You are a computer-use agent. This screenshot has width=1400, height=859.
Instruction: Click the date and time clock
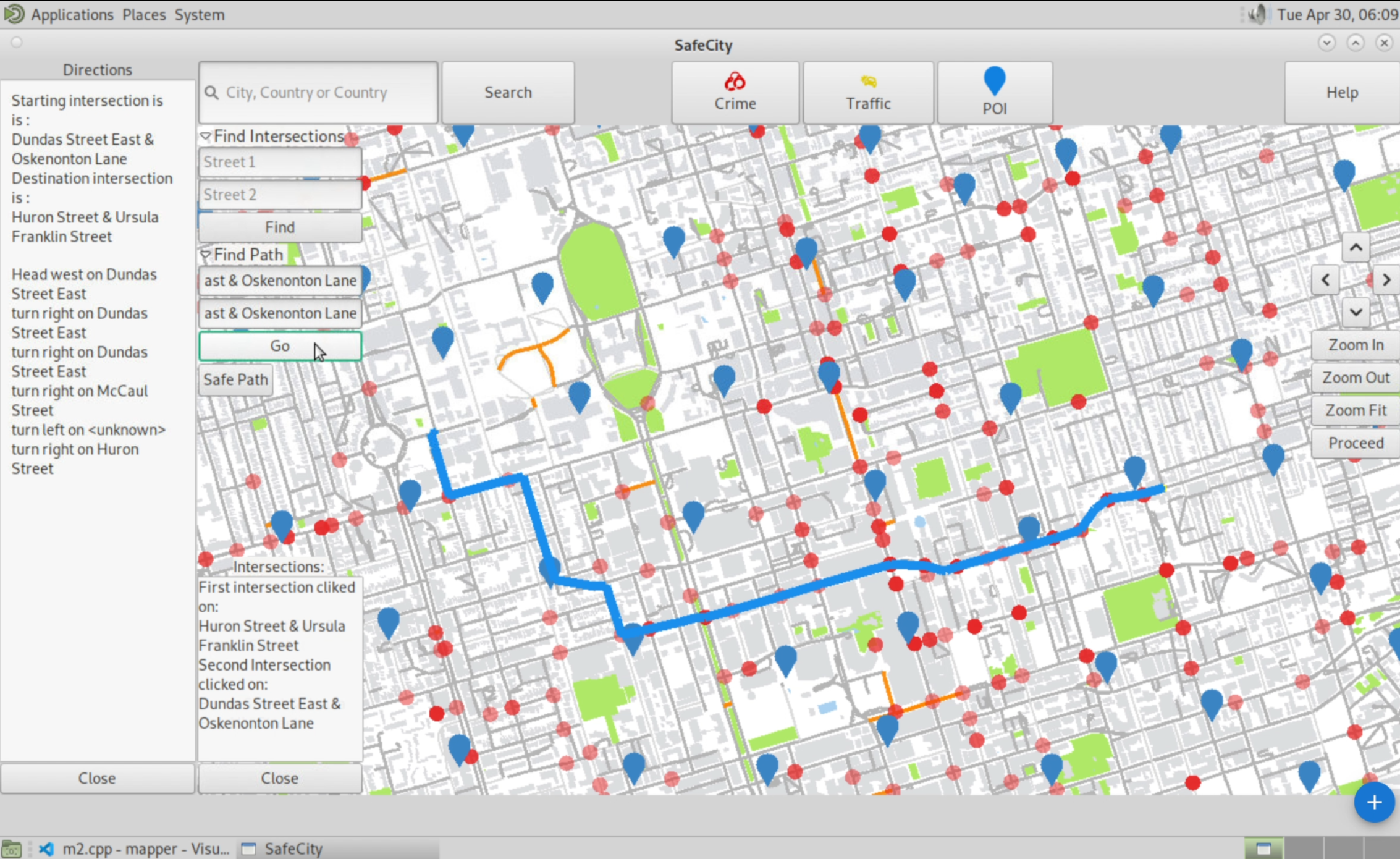pos(1337,14)
